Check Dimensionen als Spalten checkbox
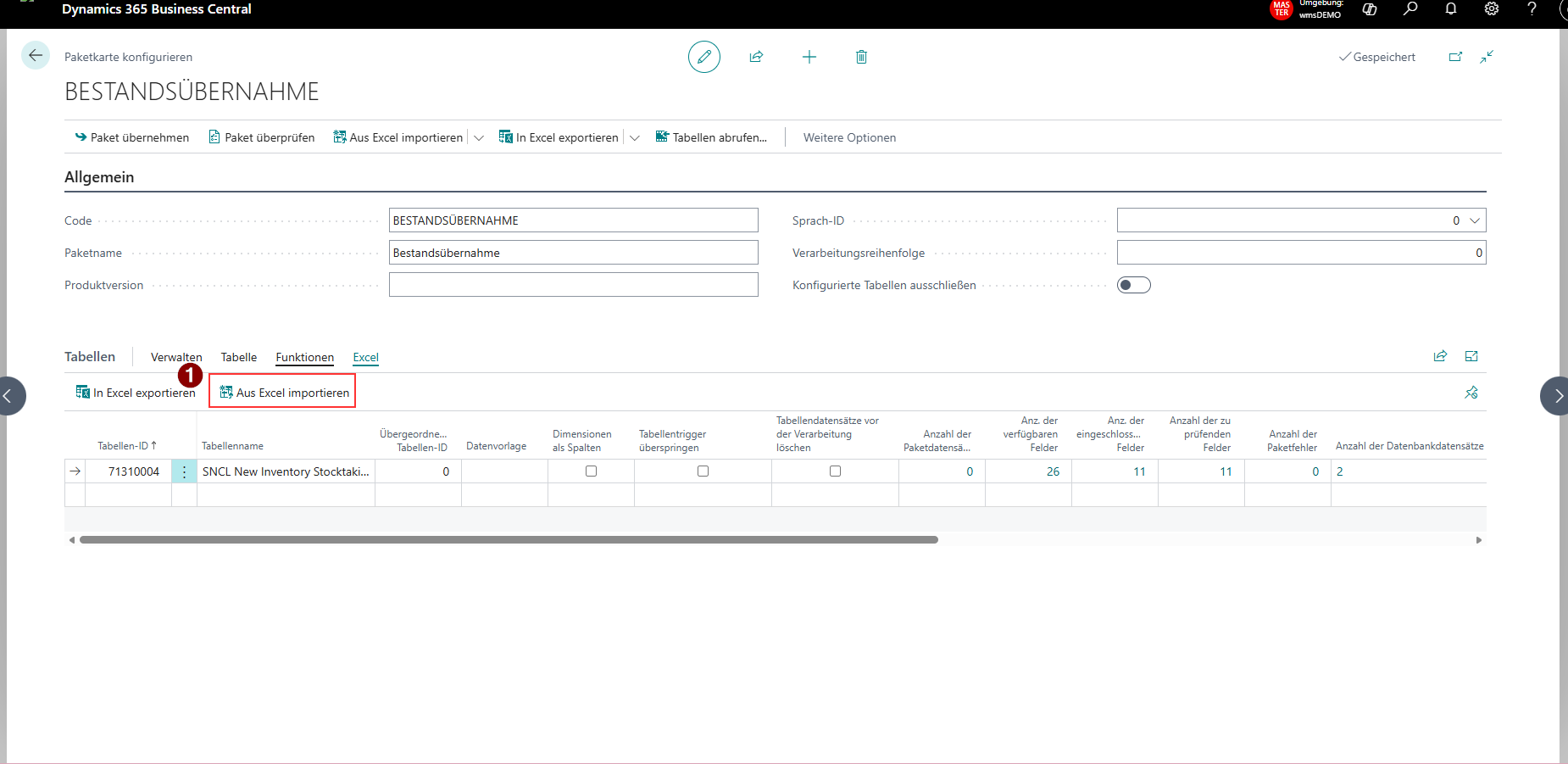1568x764 pixels. [591, 471]
